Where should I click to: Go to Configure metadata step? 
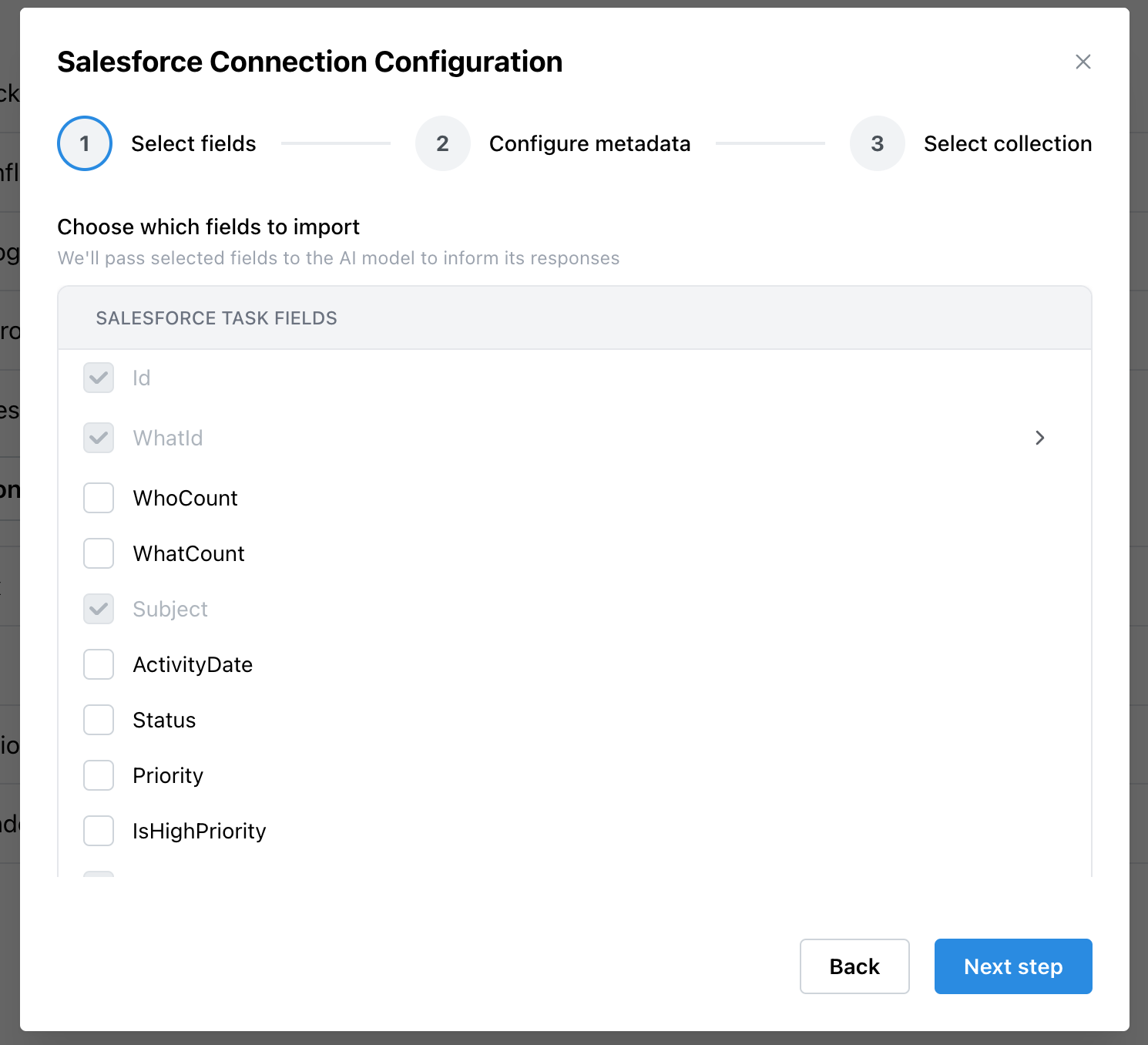(x=589, y=143)
